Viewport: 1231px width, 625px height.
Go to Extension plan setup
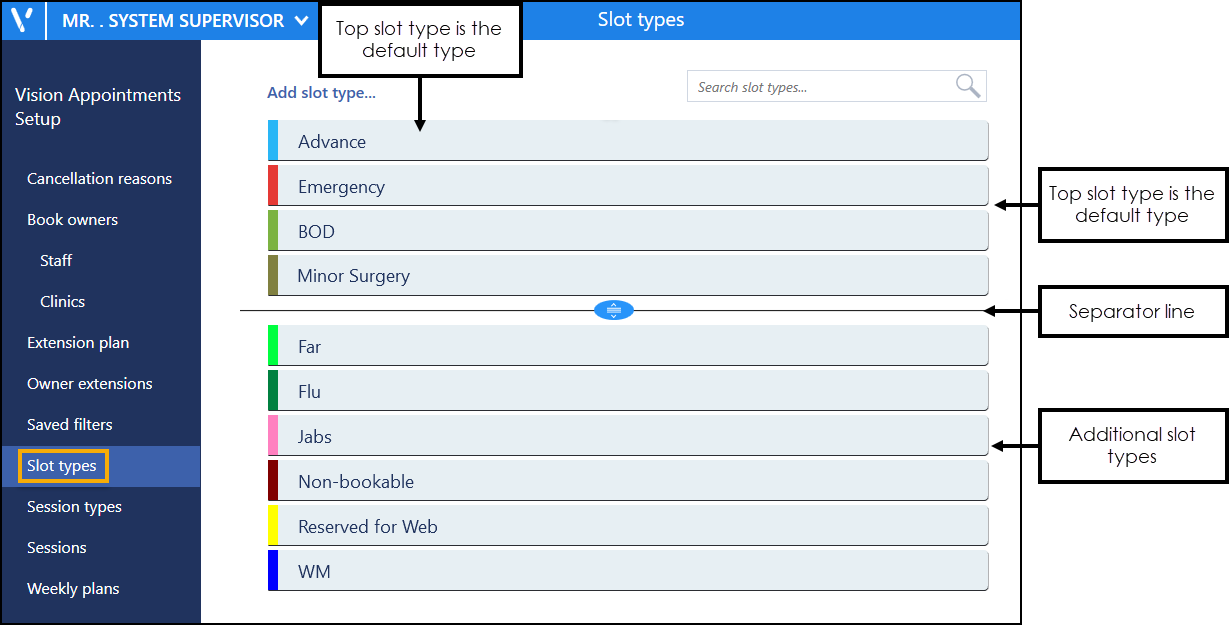pos(78,343)
